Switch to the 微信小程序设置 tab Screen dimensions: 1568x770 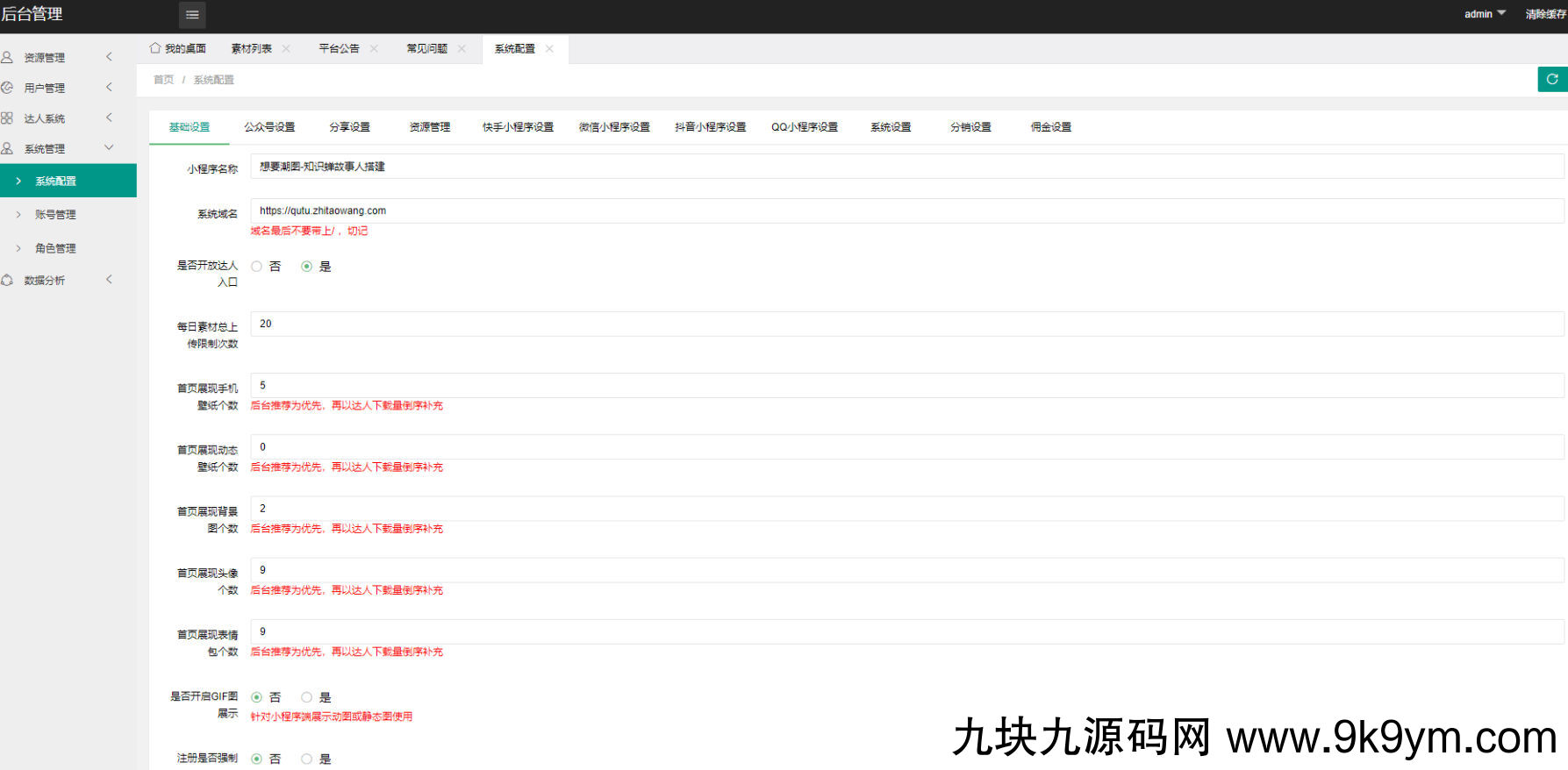[614, 127]
